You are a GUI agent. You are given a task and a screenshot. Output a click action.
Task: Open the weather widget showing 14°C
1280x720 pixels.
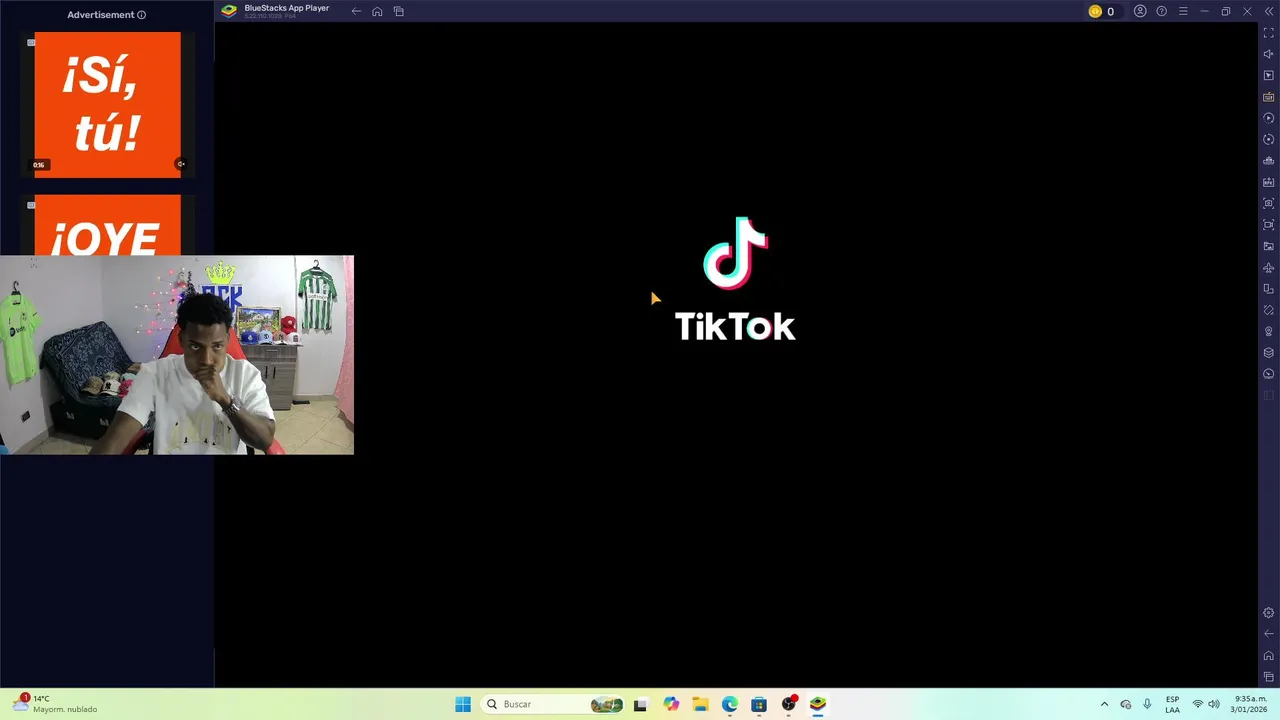(x=56, y=704)
